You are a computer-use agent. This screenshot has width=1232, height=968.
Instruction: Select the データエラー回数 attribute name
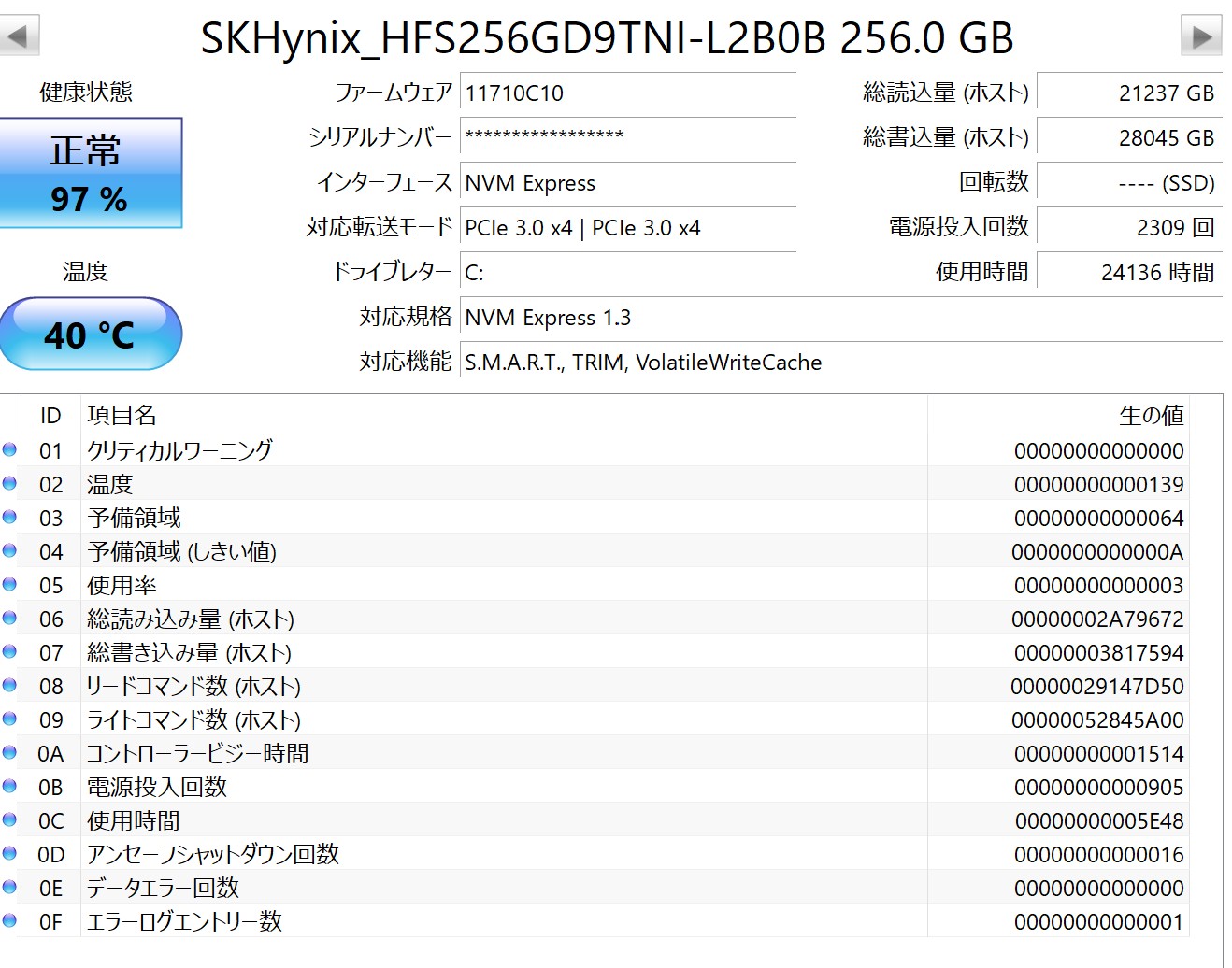pos(163,888)
